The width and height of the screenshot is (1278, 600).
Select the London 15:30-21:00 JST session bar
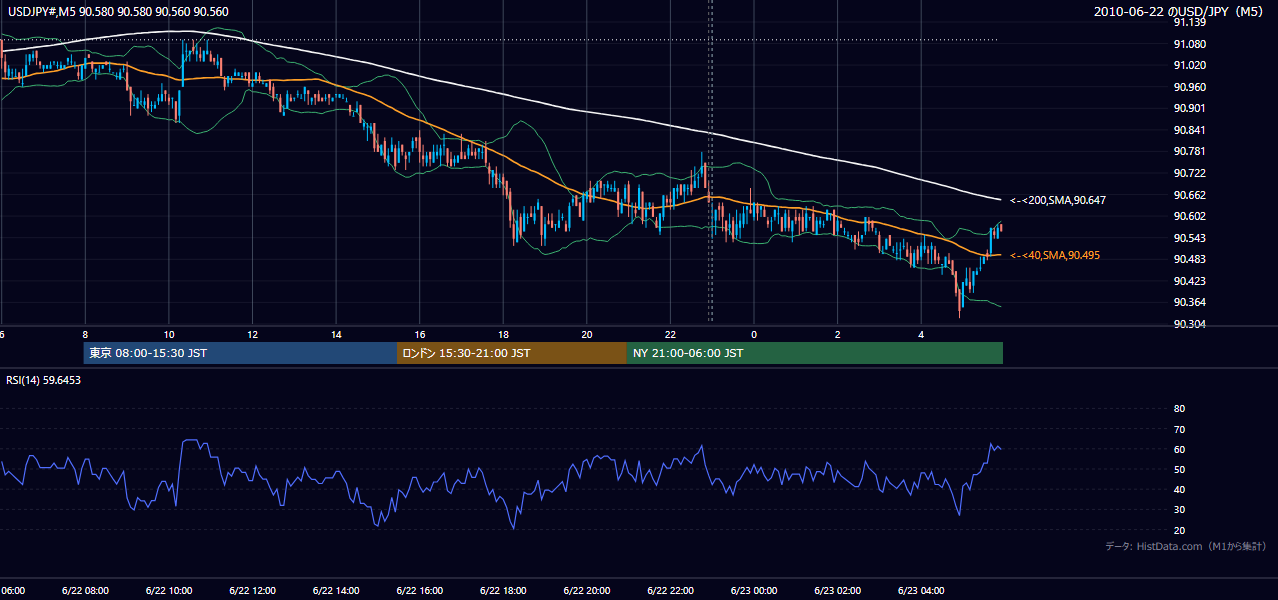pos(512,353)
